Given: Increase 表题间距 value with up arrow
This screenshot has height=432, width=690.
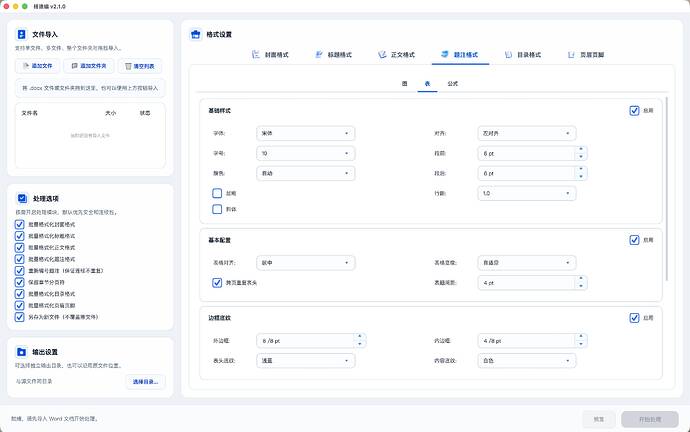Looking at the screenshot, I should 581,278.
